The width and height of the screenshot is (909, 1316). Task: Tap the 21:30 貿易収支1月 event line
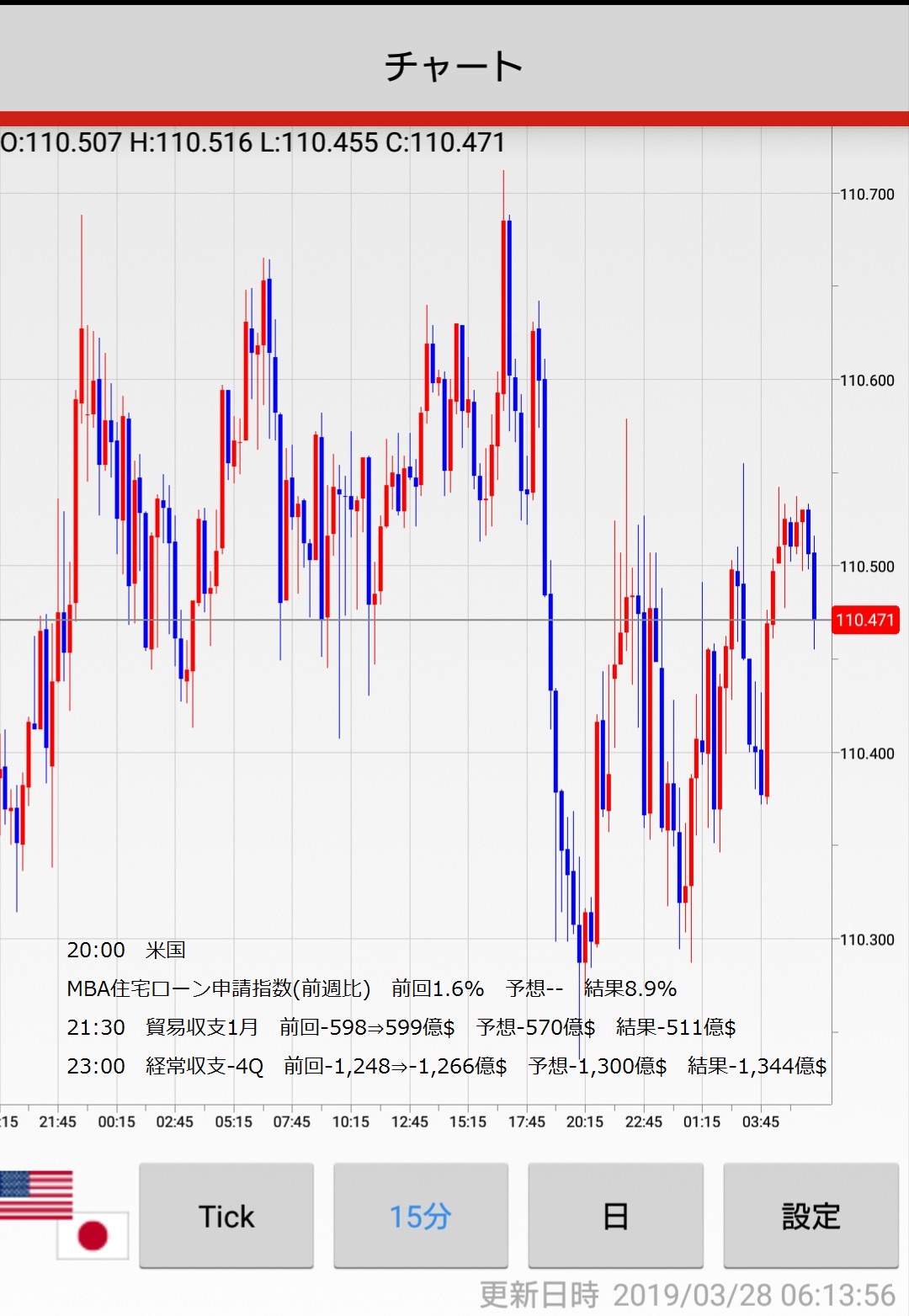pos(401,1027)
